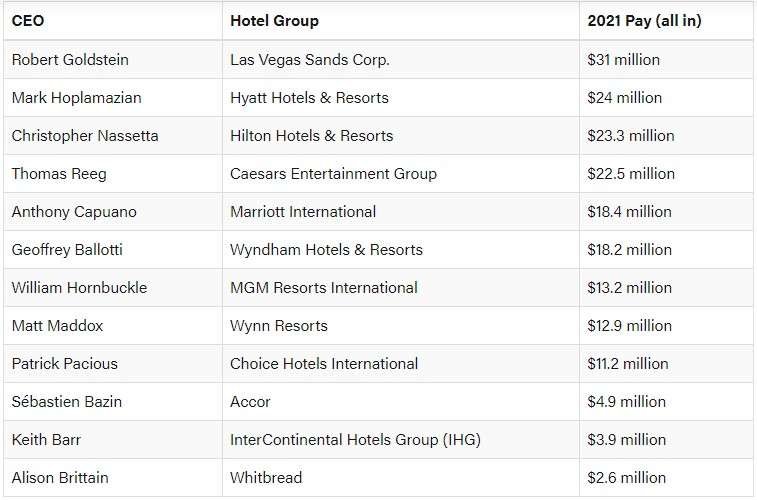Click the 2021 Pay (all in) header
This screenshot has width=757, height=500.
666,21
